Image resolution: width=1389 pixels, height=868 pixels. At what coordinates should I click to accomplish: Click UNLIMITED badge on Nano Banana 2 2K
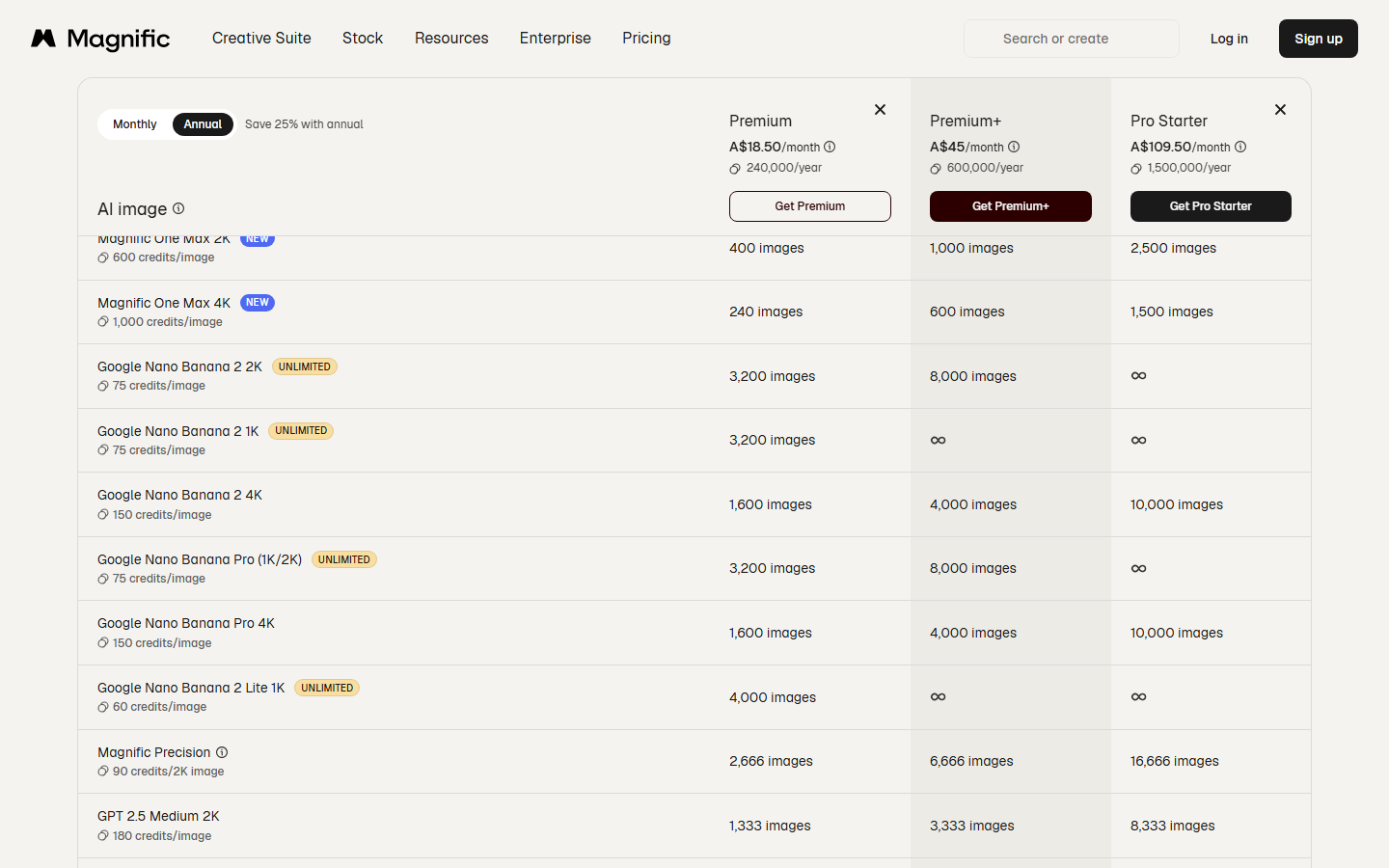(x=305, y=366)
